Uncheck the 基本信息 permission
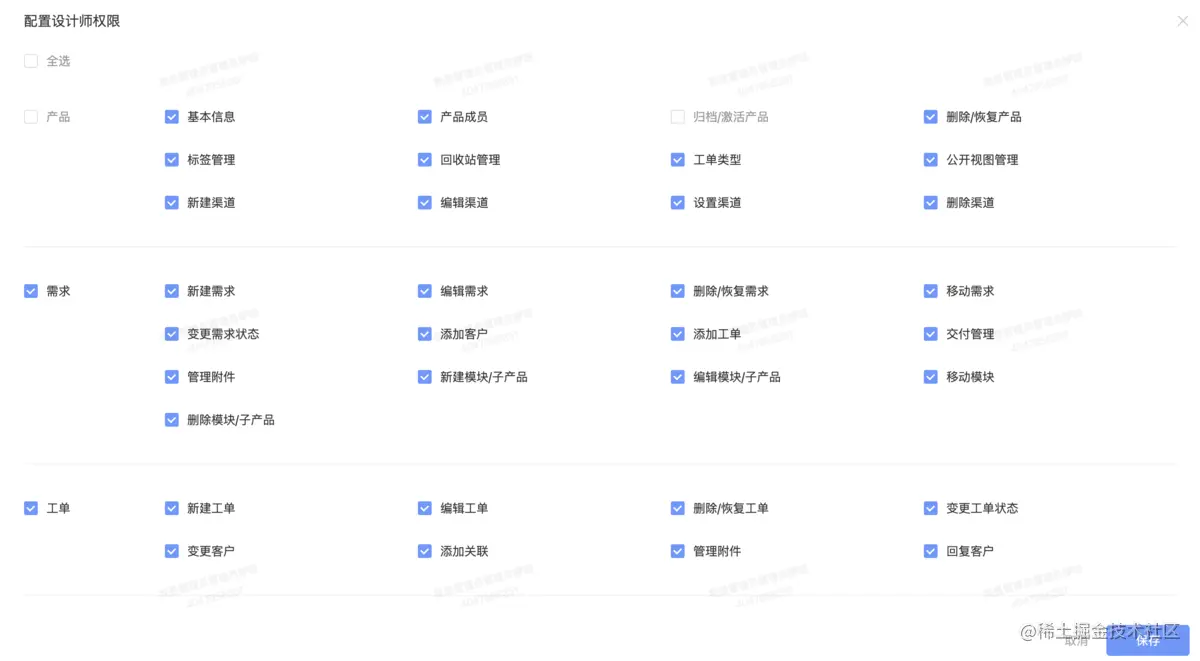This screenshot has width=1200, height=661. click(x=172, y=117)
